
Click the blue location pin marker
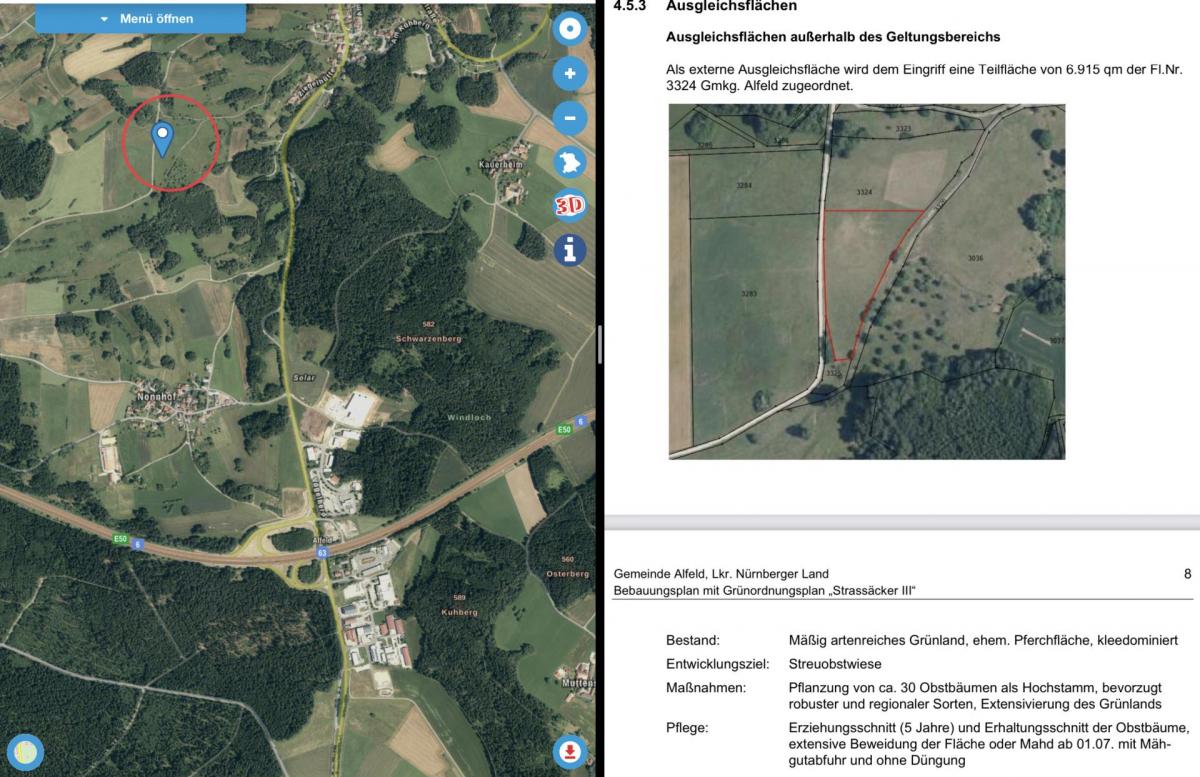point(161,138)
